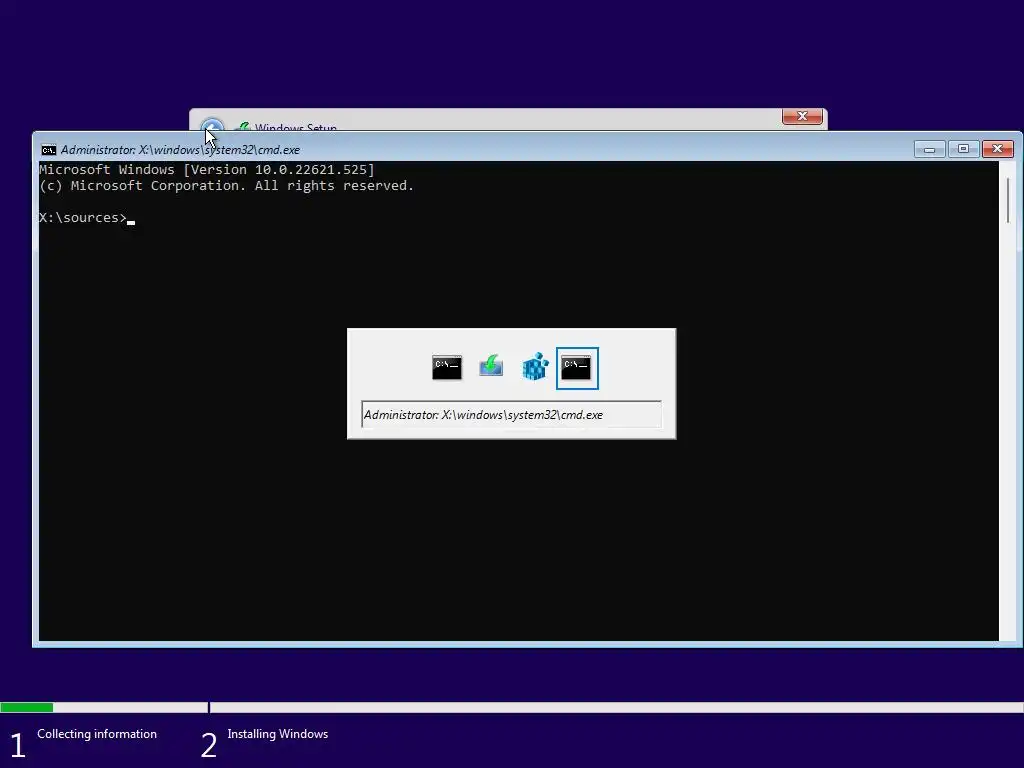Screen dimensions: 1024x768
Task: Select the Windows Setup icon in task switcher
Action: (491, 366)
